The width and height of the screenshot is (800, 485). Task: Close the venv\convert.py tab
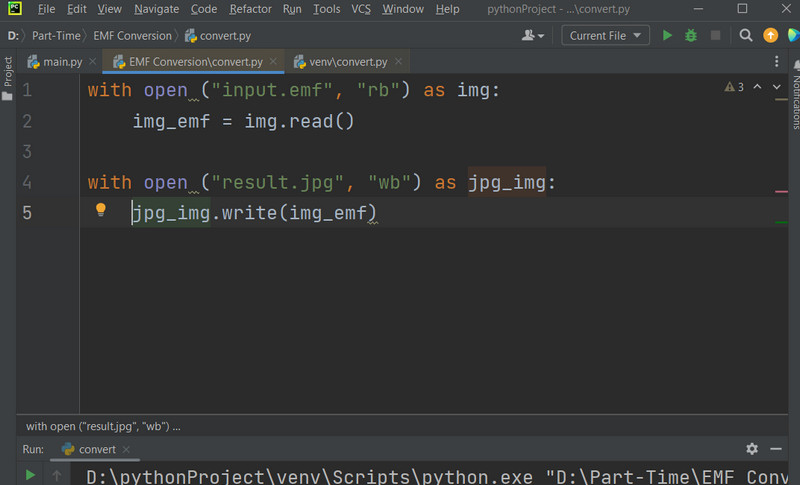click(398, 61)
